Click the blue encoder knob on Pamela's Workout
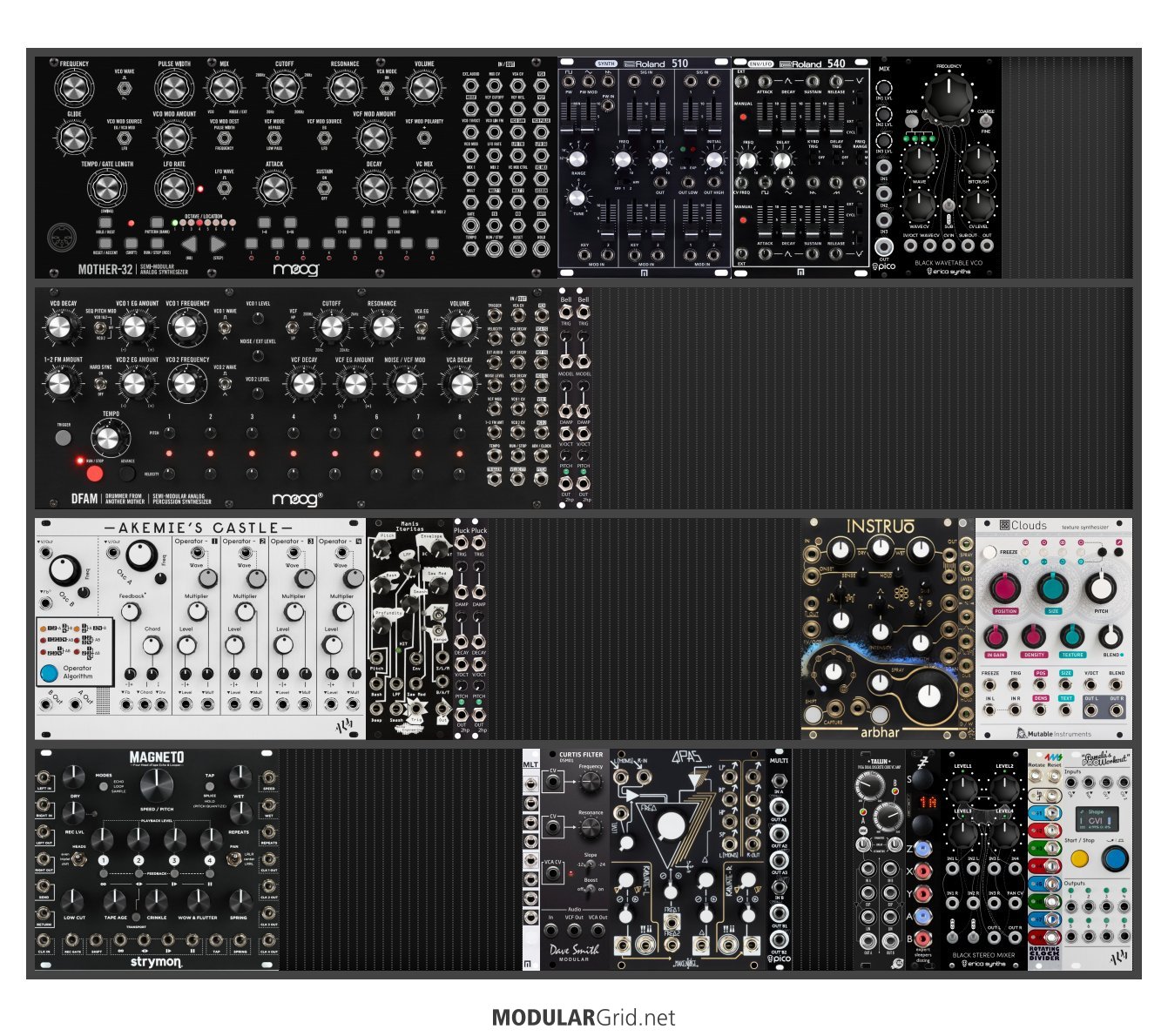Screen dimensions: 1168x1036 1115,858
